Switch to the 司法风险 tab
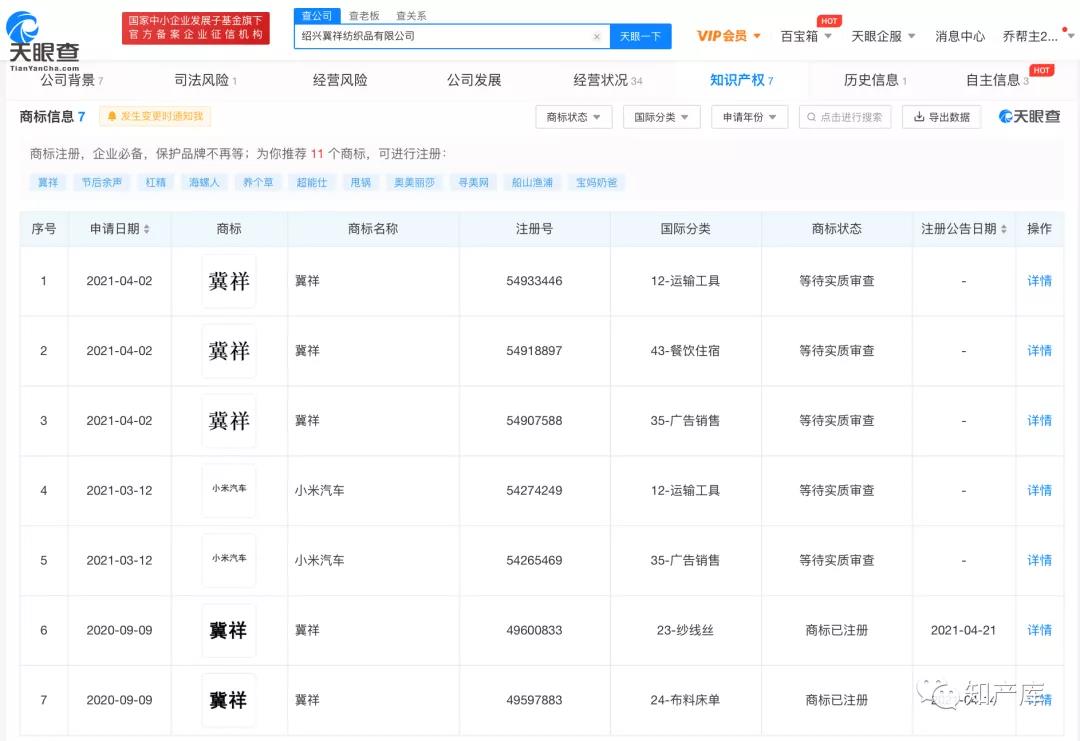 coord(205,80)
